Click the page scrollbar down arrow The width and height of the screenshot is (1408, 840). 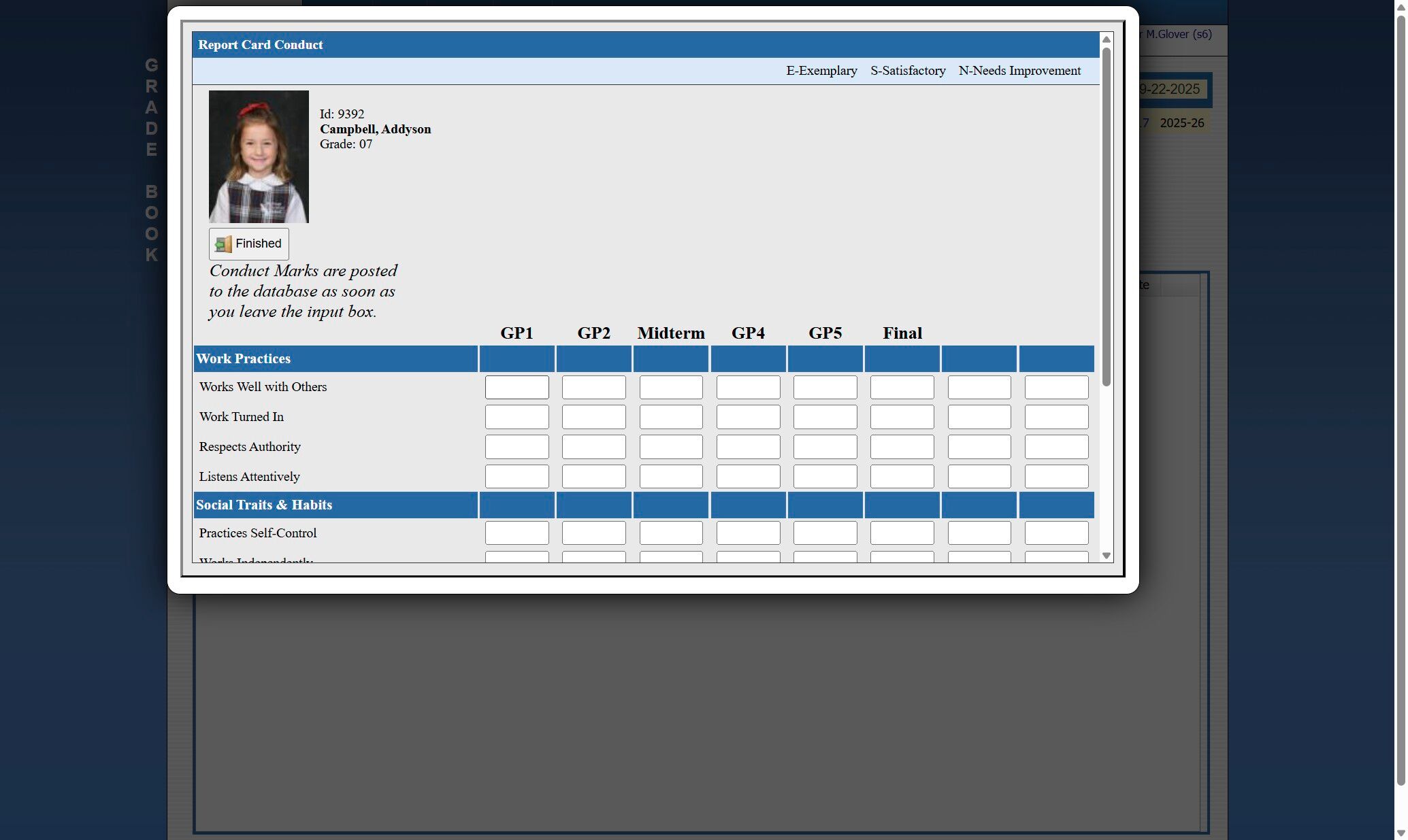[1401, 833]
